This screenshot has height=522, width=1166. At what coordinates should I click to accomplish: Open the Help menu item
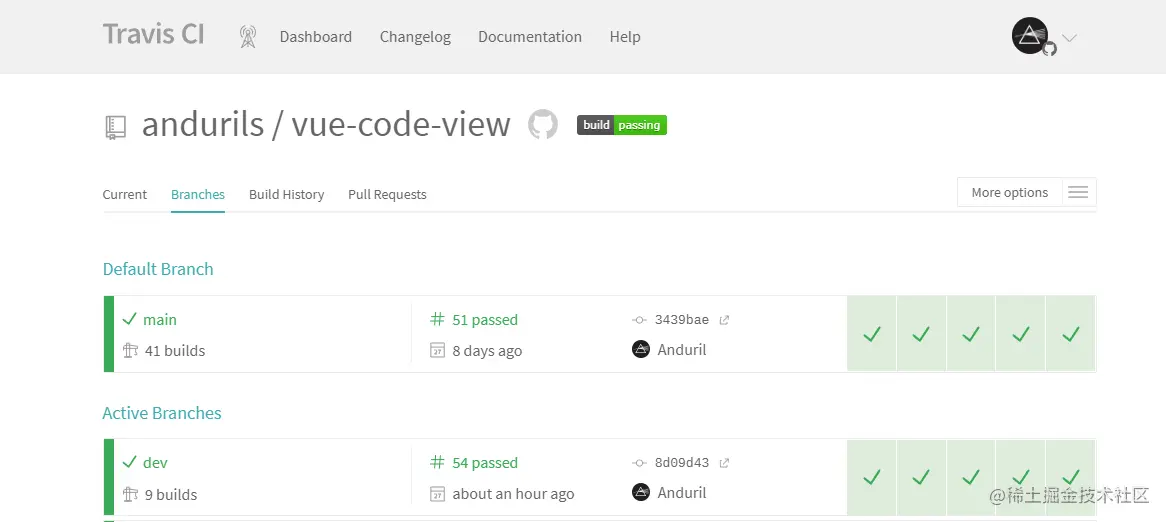(625, 36)
